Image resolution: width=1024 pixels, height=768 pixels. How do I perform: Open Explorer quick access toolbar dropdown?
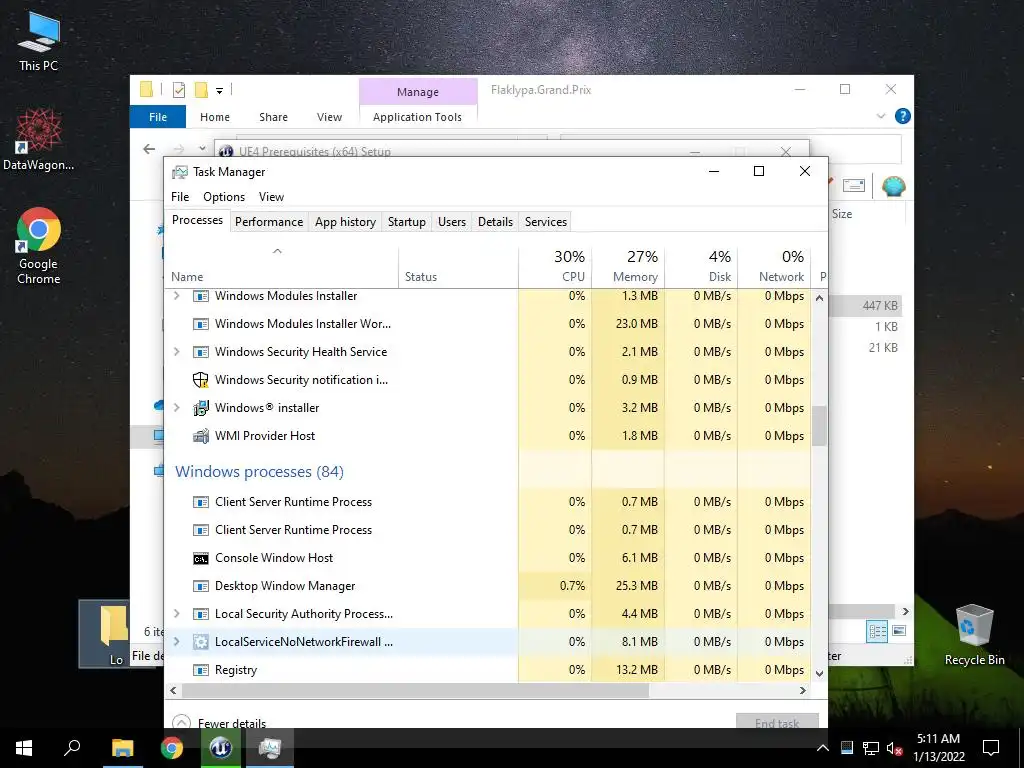[x=219, y=91]
